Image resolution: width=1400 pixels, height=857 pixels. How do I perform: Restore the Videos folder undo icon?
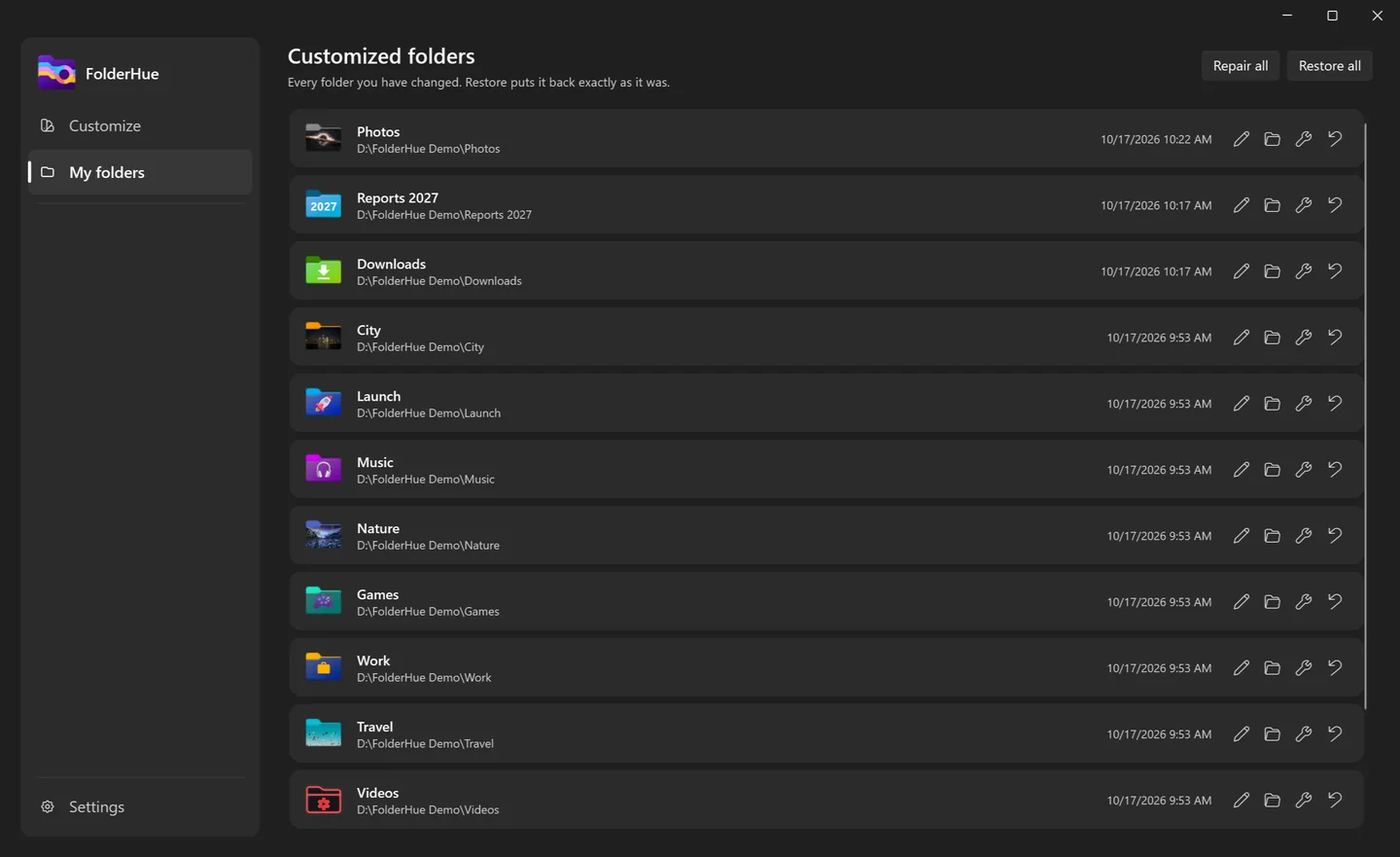[1335, 801]
